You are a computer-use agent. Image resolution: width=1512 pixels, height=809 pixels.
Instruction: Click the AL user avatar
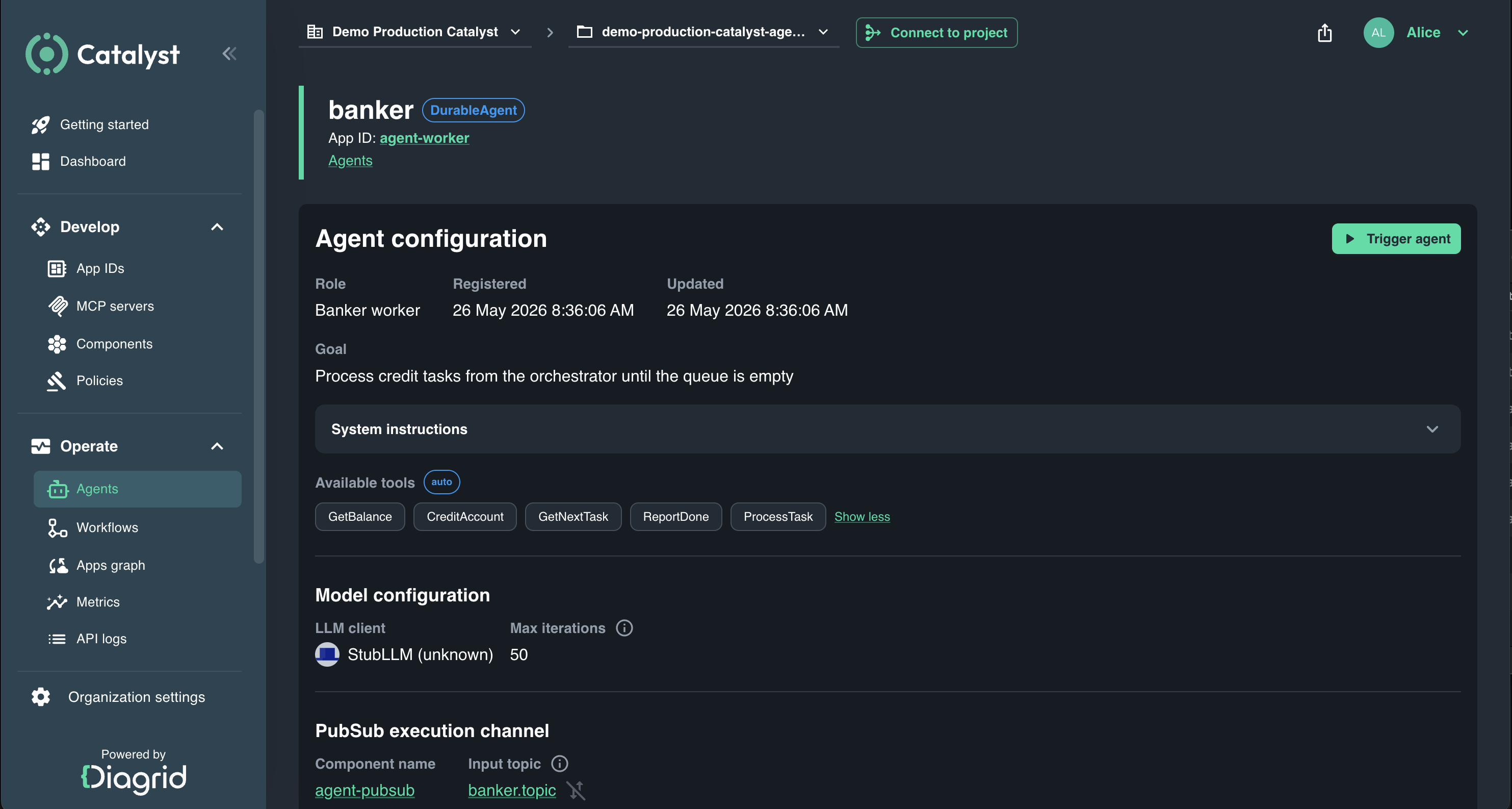1378,33
